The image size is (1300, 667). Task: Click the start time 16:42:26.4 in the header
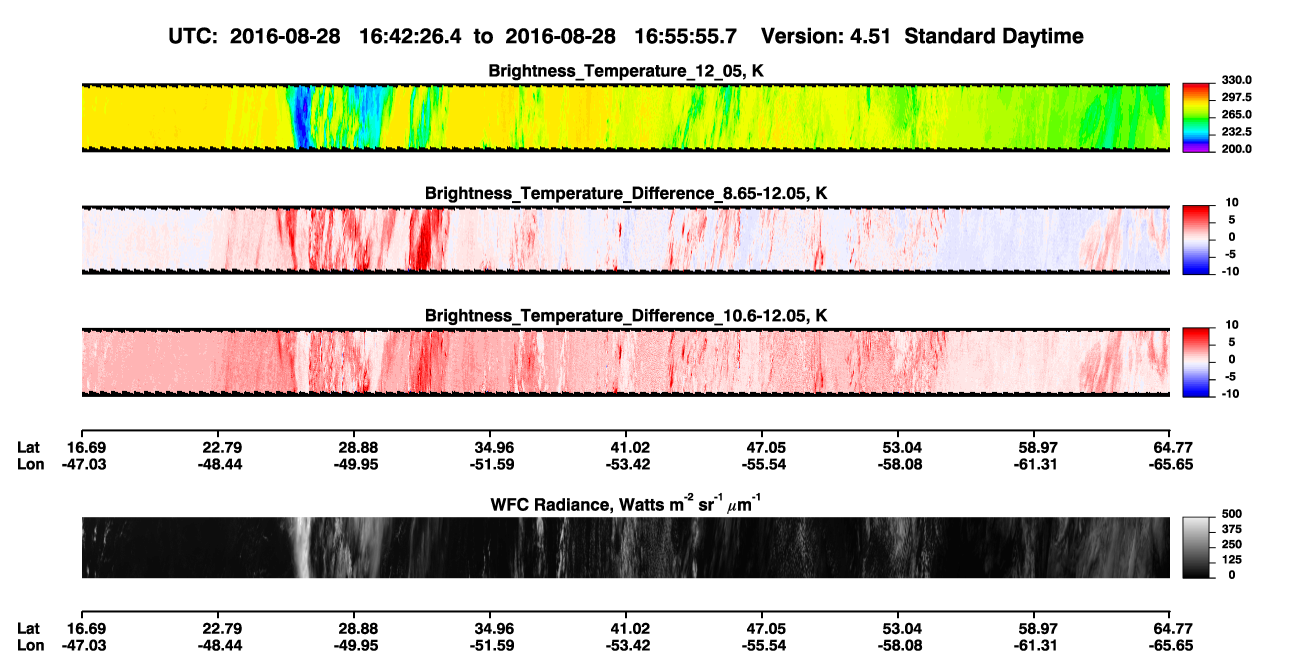click(x=408, y=37)
